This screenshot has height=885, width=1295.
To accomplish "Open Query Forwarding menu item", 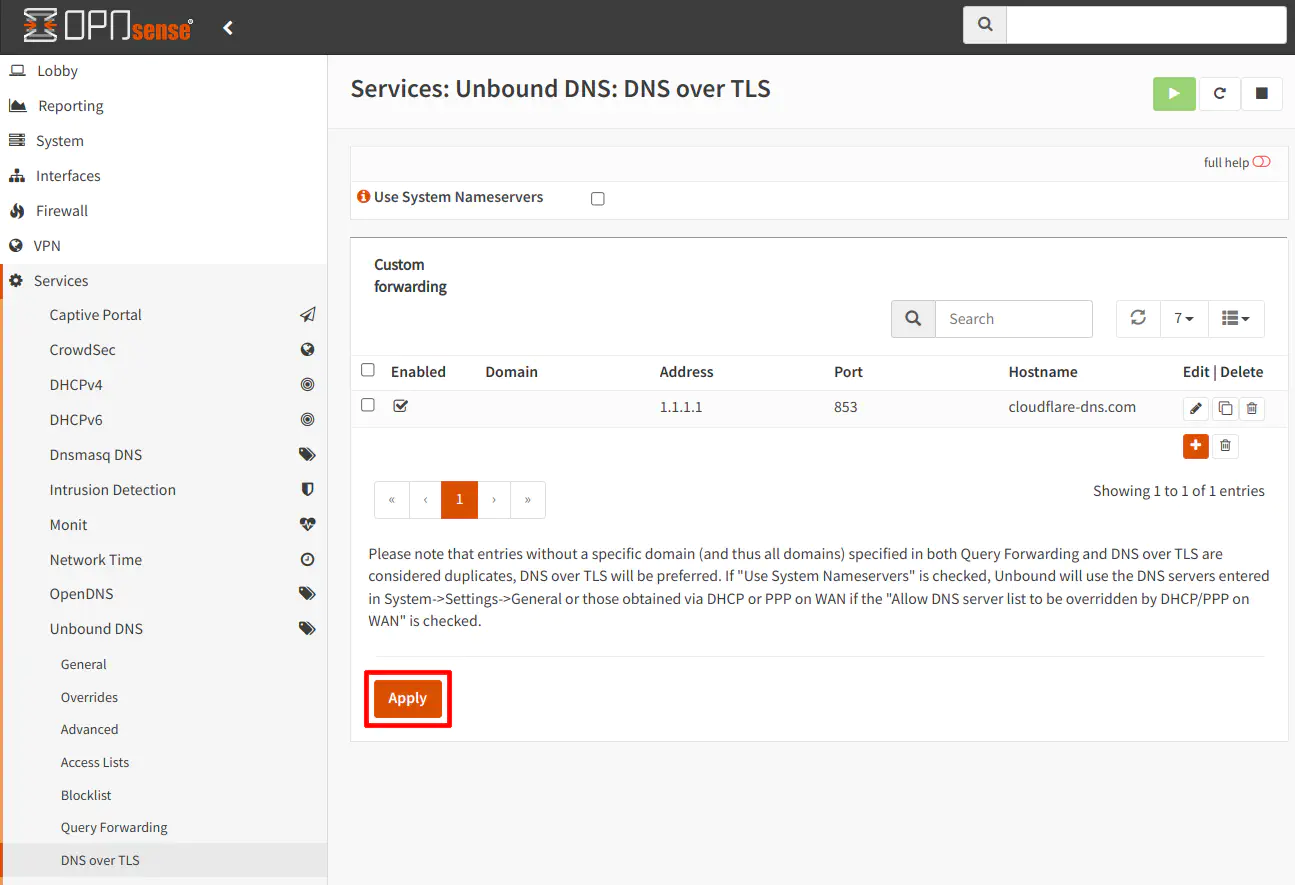I will 114,827.
